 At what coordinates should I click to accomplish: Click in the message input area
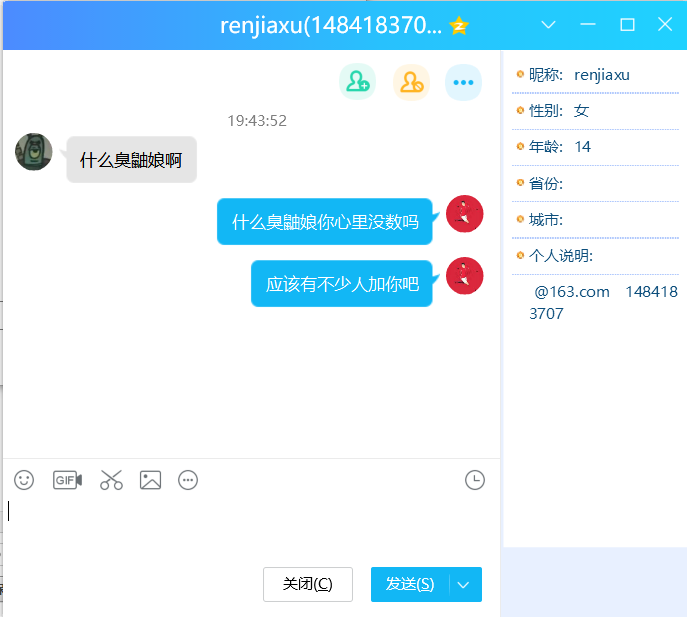[250, 525]
